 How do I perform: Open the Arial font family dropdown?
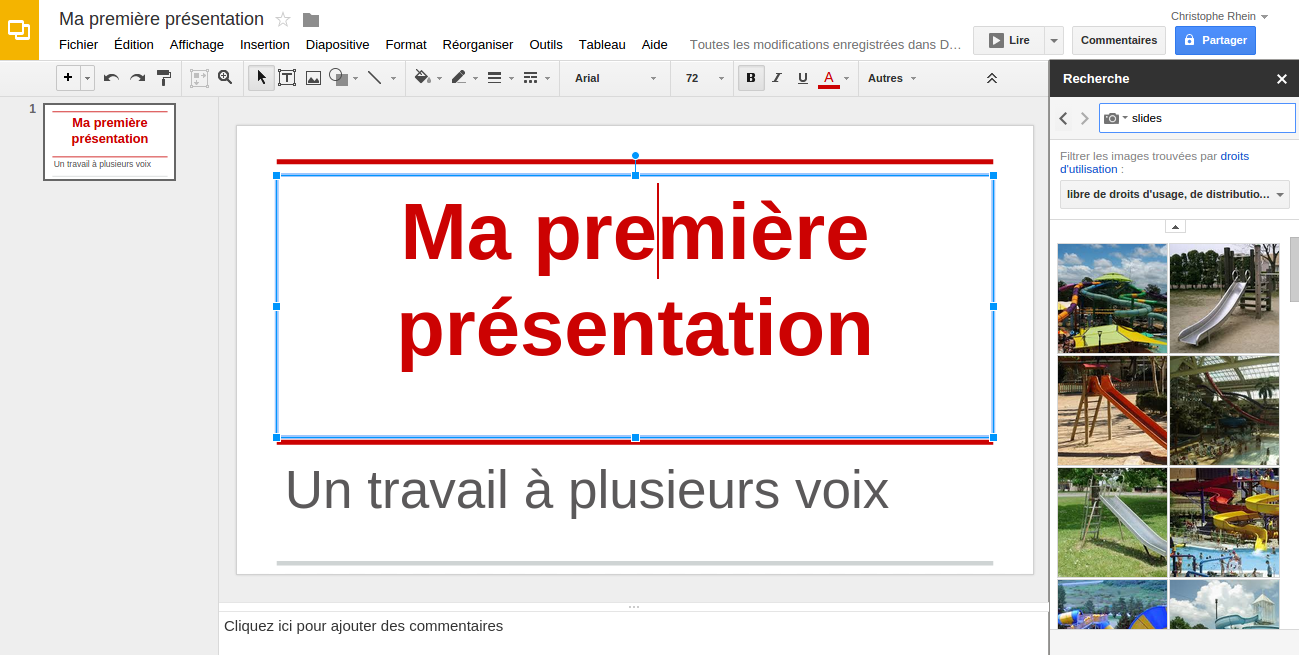pyautogui.click(x=614, y=78)
